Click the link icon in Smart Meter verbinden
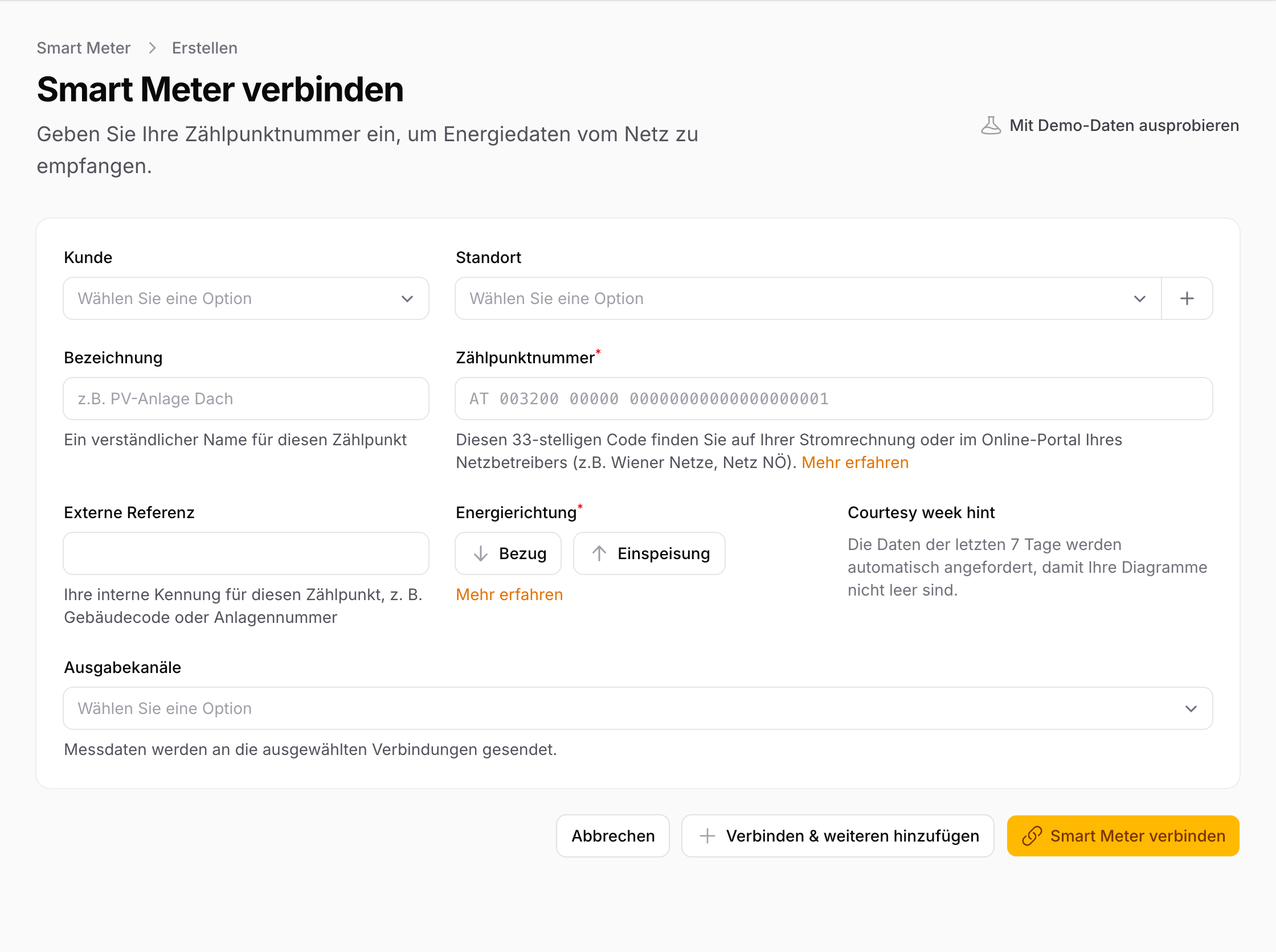Image resolution: width=1276 pixels, height=952 pixels. coord(1033,836)
